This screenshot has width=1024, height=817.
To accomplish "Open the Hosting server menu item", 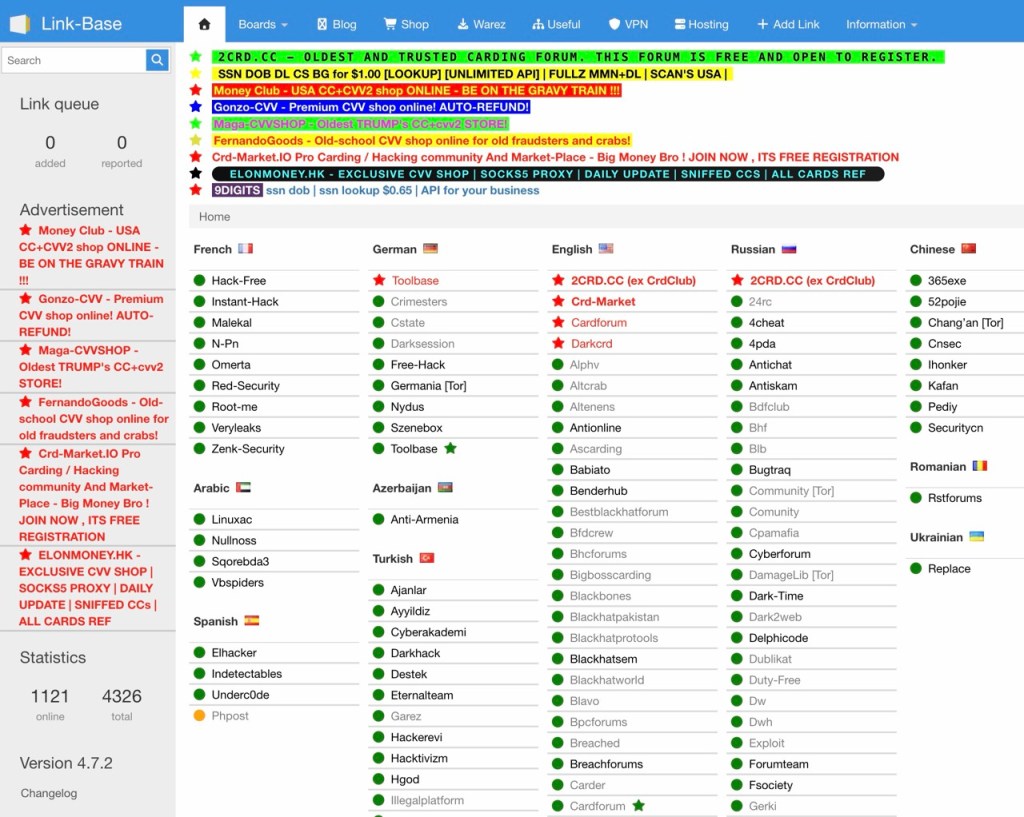I will [x=701, y=25].
